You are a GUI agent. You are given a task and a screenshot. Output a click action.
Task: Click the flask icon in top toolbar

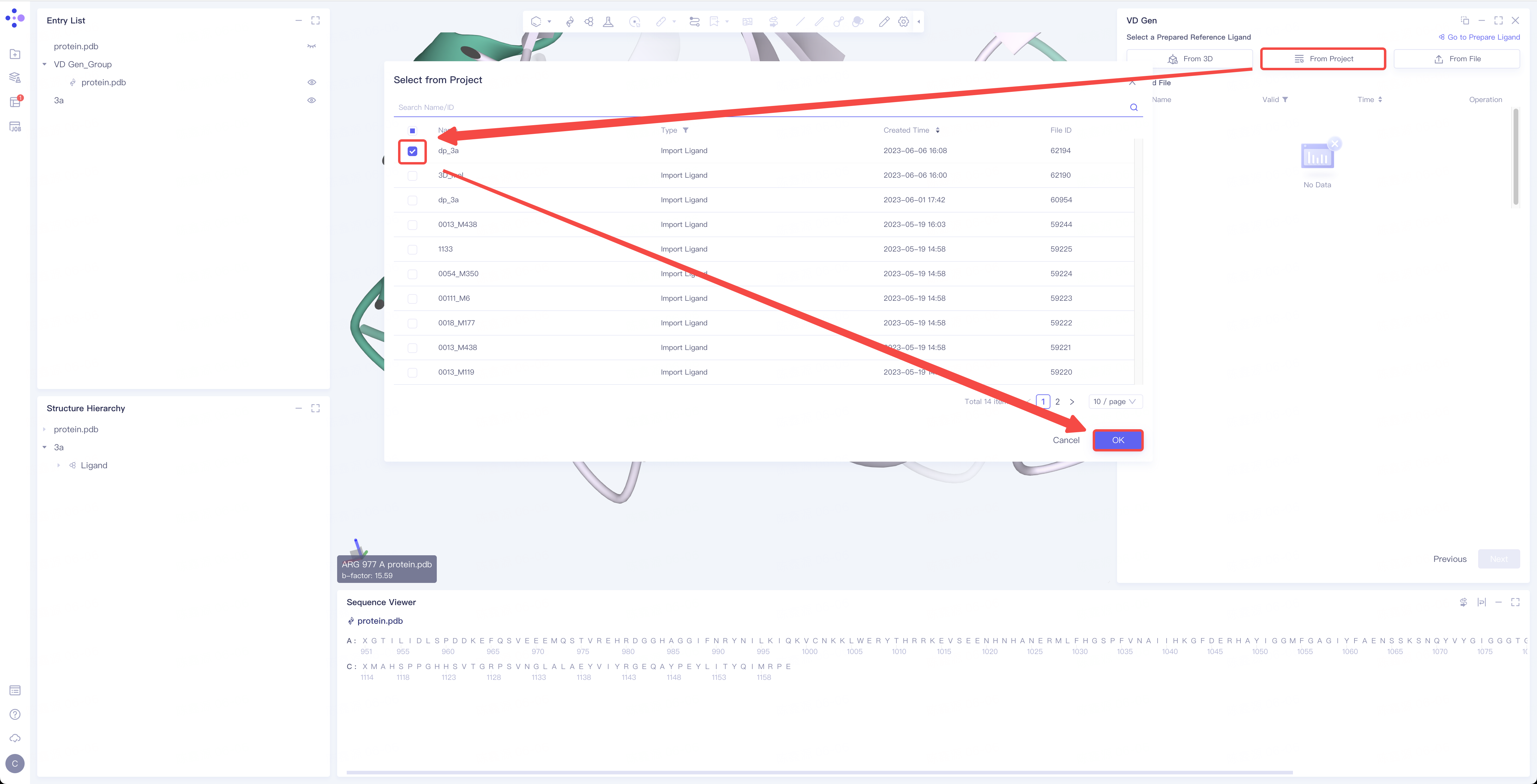tap(608, 22)
